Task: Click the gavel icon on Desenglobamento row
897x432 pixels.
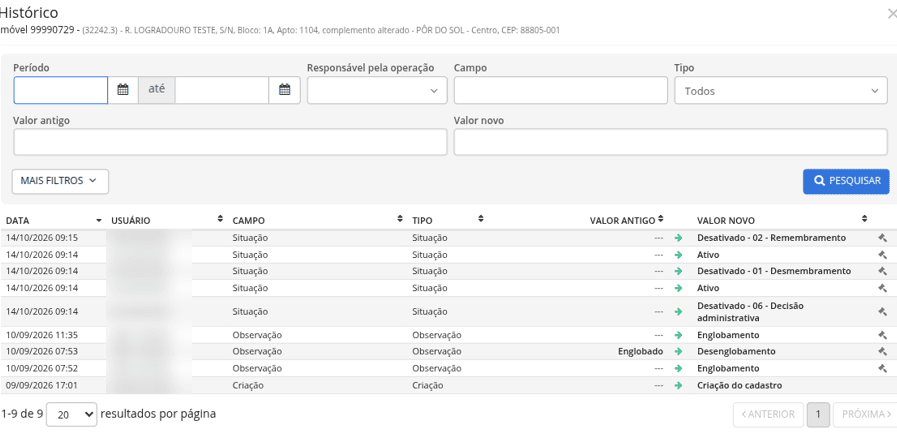Action: 882,351
